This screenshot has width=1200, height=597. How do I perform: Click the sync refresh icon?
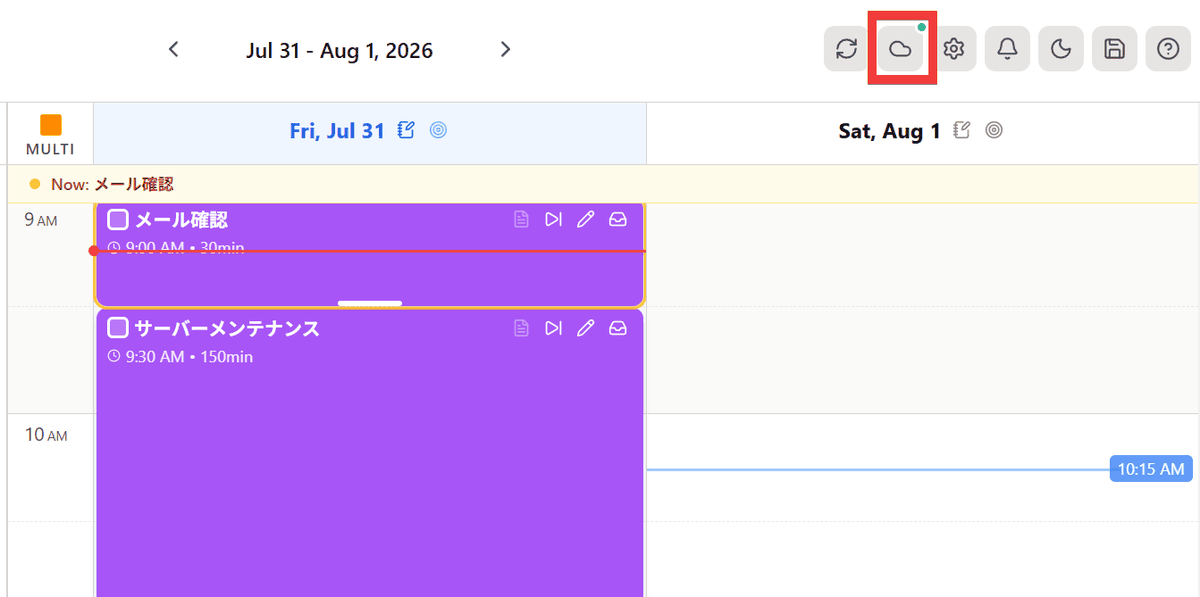(x=847, y=49)
